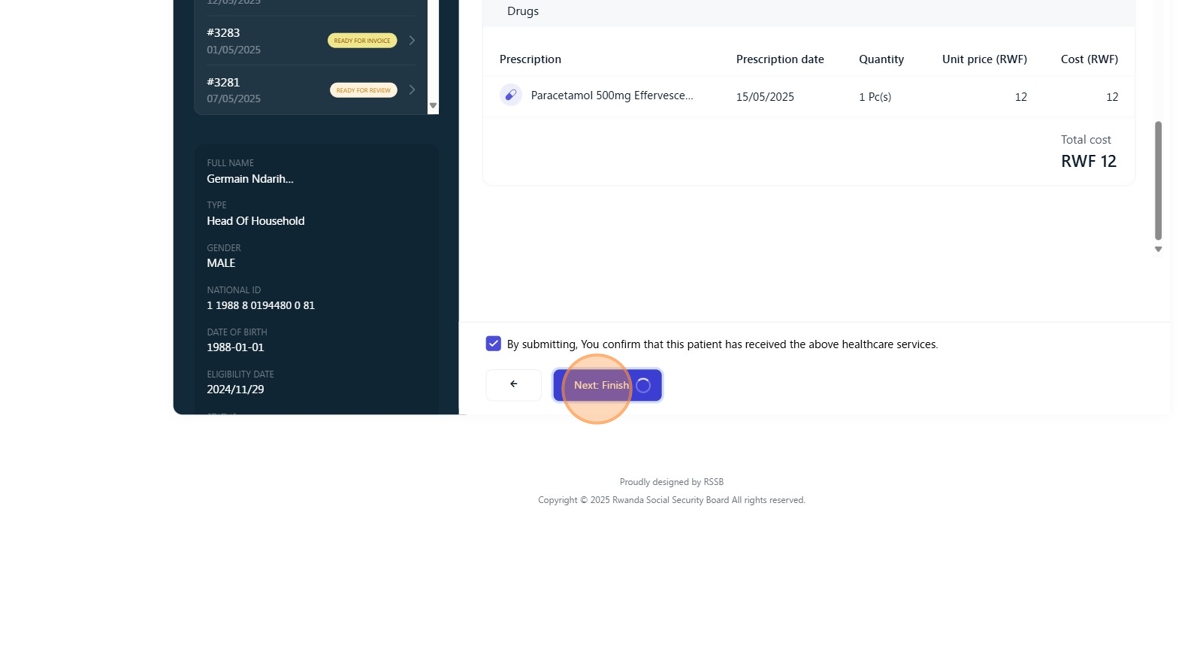The image size is (1200, 670).
Task: Click the visit list scroll down arrow
Action: (x=433, y=105)
